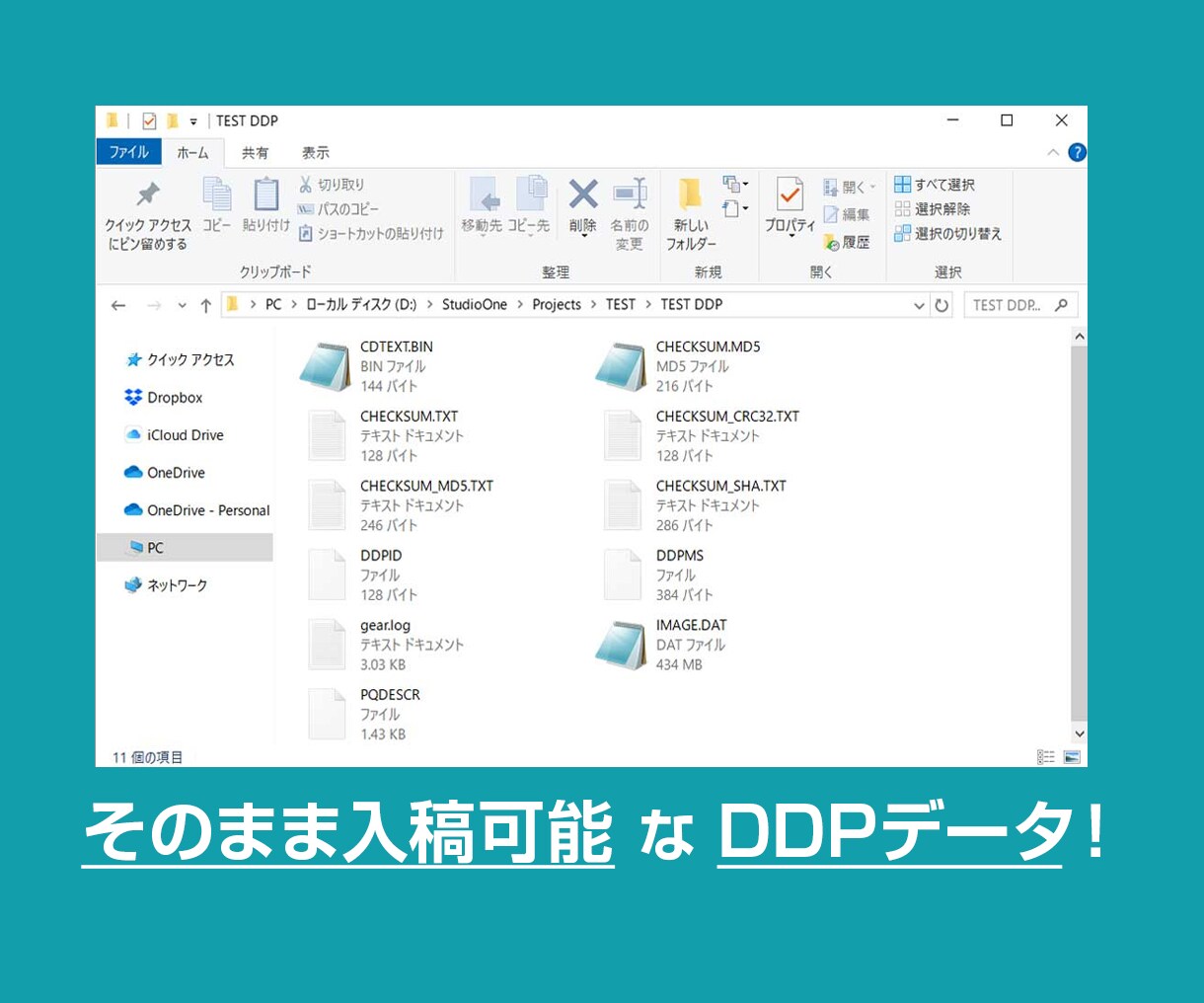Select CHECKSUM_SHA.TXT file name
This screenshot has height=1003, width=1204.
(x=721, y=486)
